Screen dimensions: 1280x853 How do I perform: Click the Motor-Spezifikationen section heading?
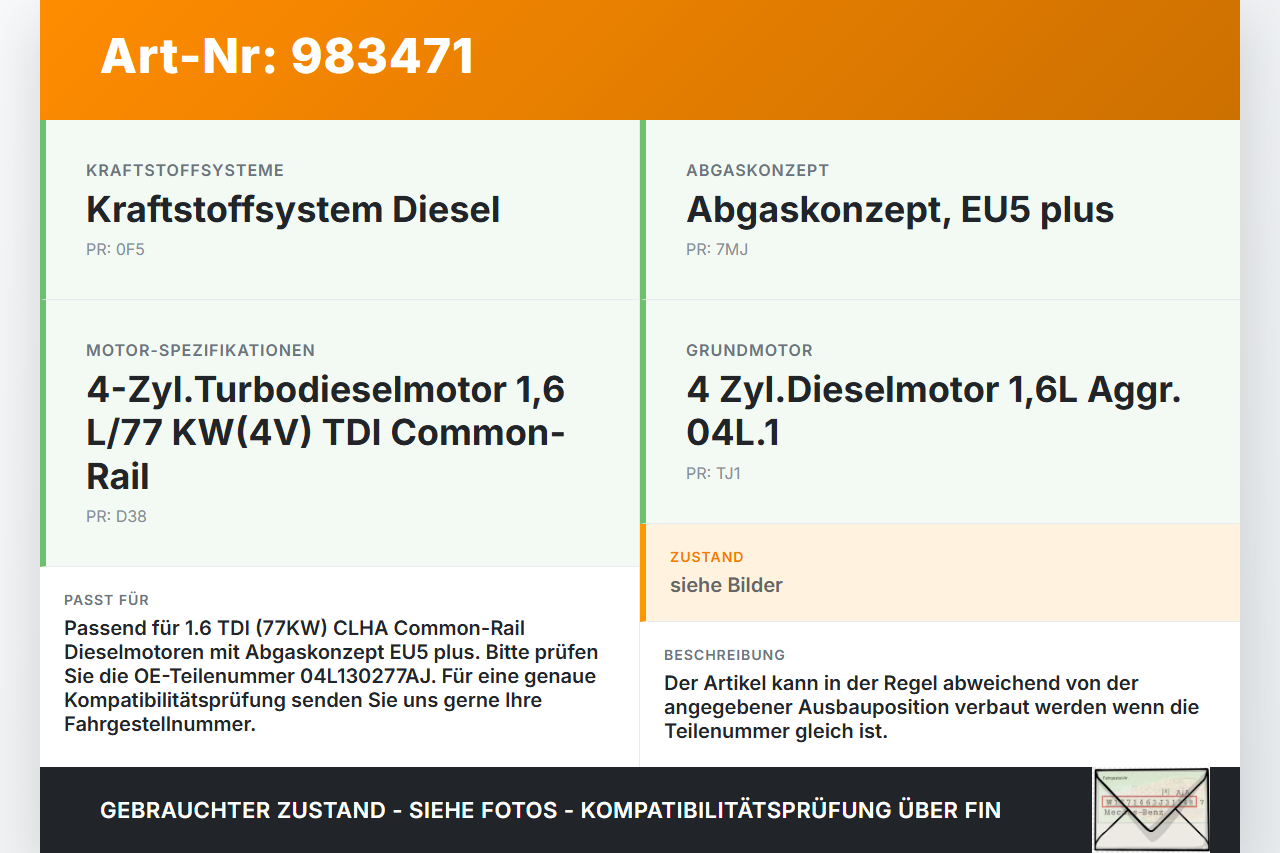click(200, 350)
